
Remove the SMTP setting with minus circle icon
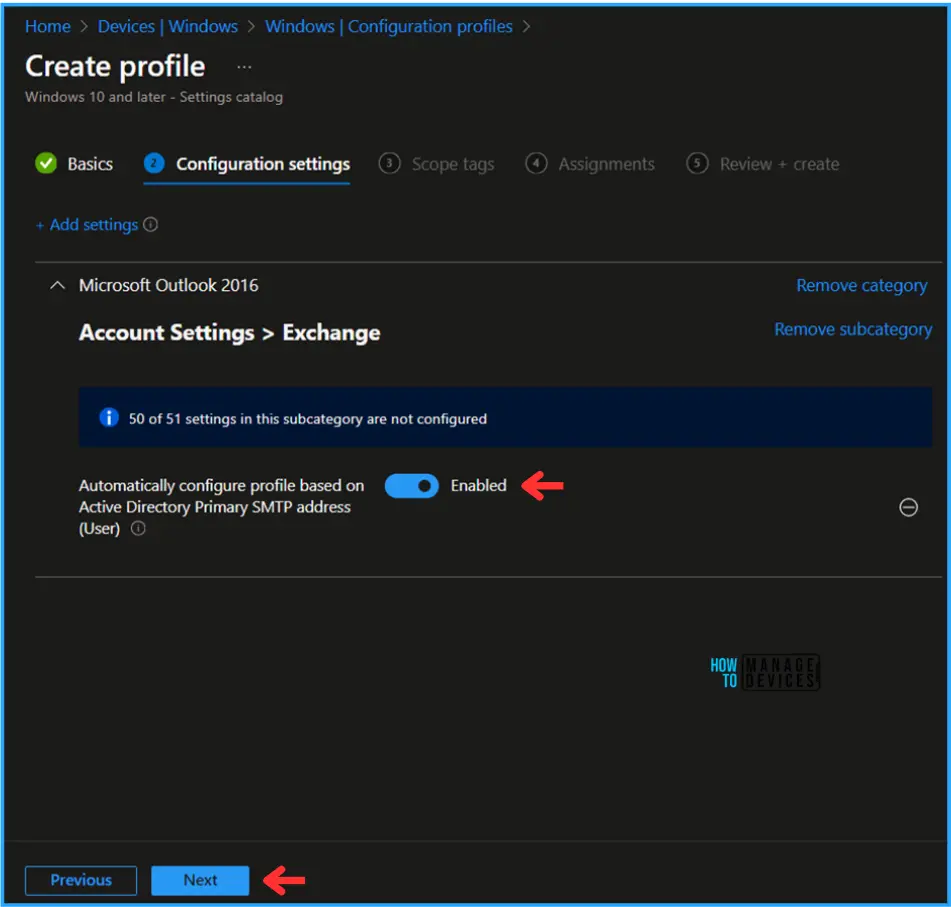[x=908, y=507]
